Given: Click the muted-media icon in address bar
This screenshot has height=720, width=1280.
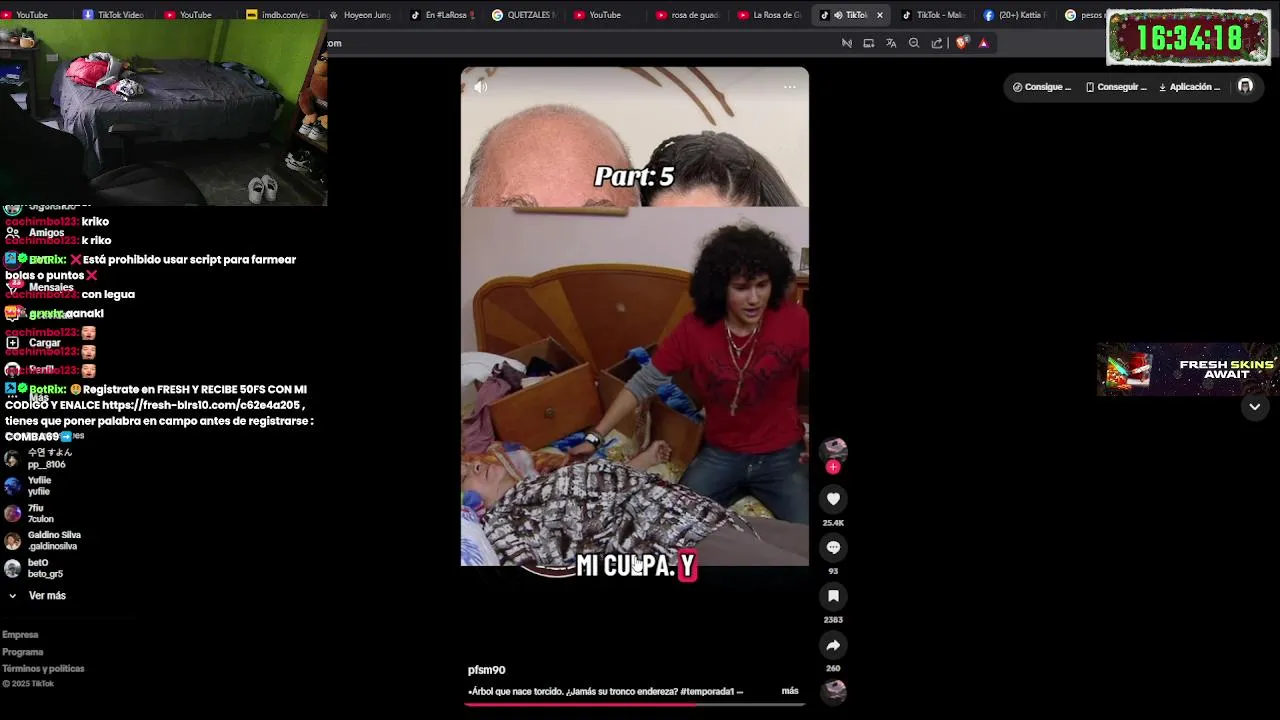Looking at the screenshot, I should (x=846, y=43).
